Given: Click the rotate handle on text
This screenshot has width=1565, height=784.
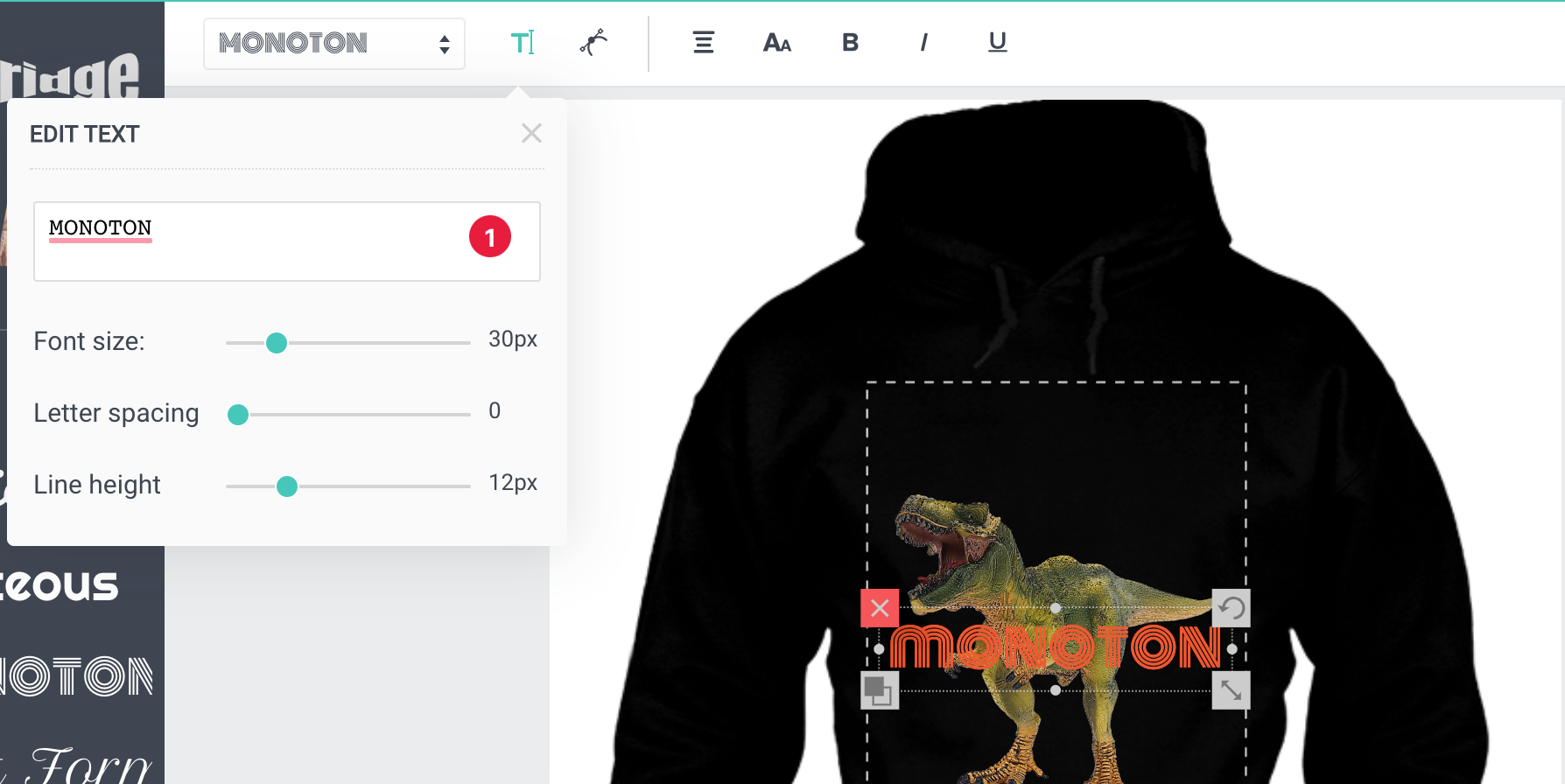Looking at the screenshot, I should (1232, 608).
